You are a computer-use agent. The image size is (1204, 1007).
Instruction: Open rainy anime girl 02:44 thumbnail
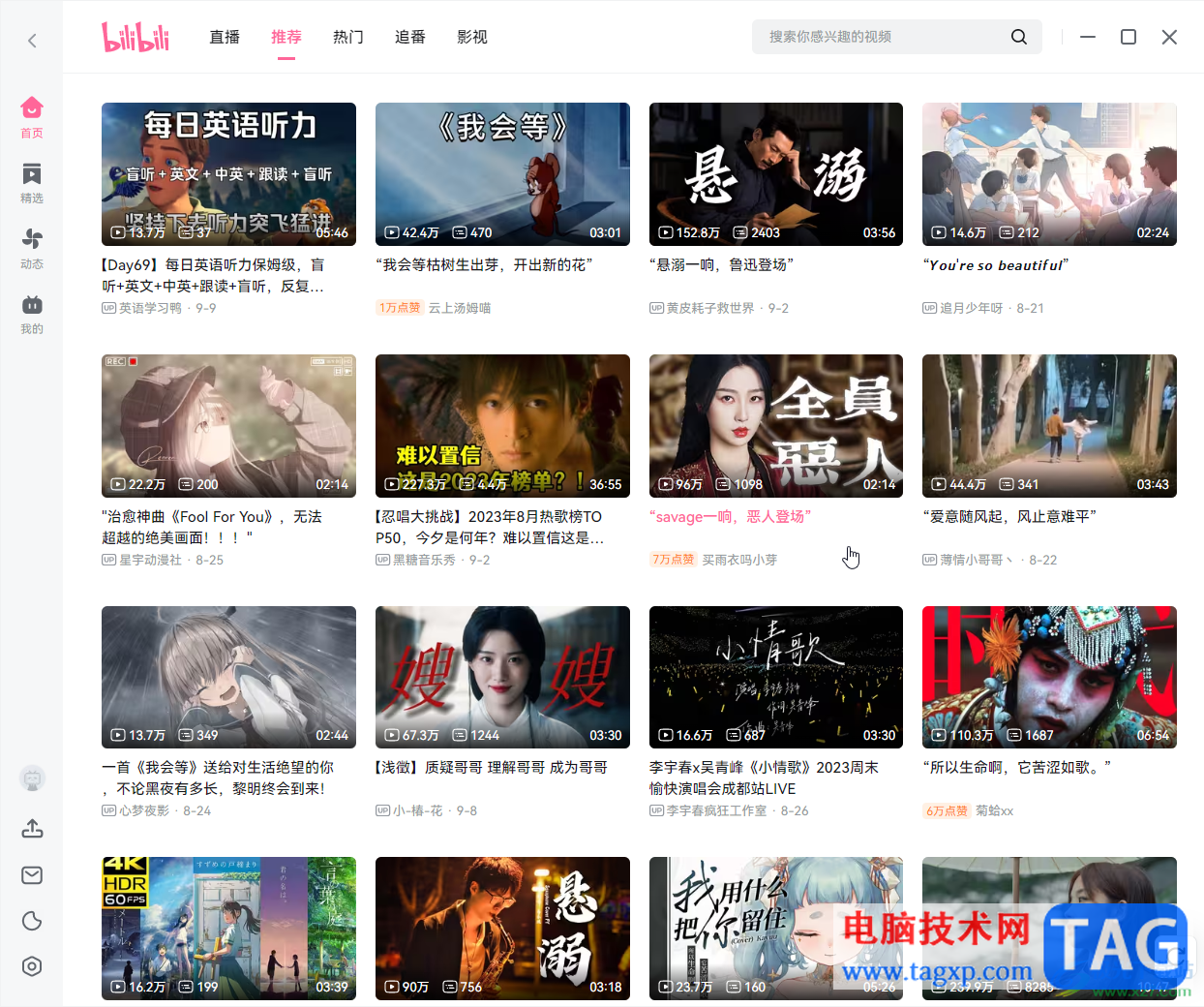click(x=228, y=677)
